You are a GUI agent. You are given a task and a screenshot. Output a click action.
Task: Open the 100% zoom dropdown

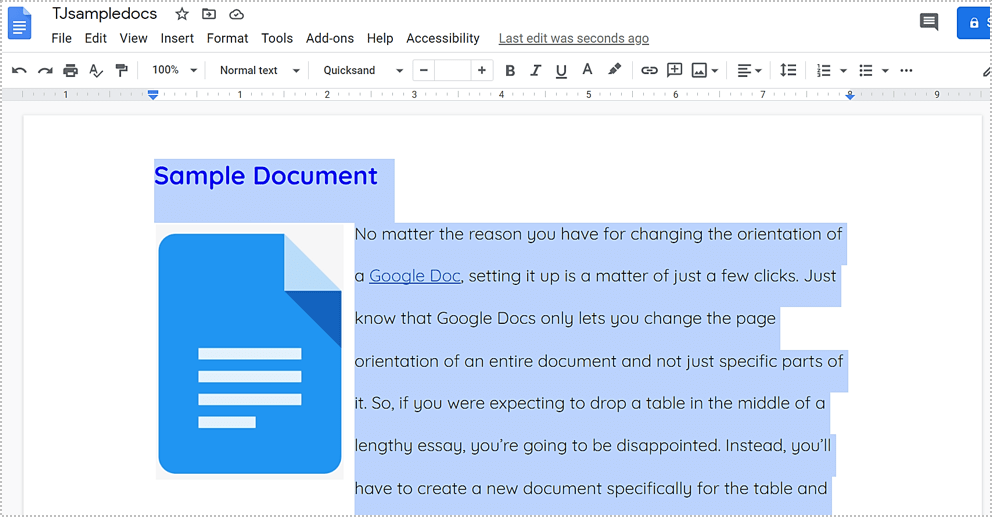click(x=174, y=70)
